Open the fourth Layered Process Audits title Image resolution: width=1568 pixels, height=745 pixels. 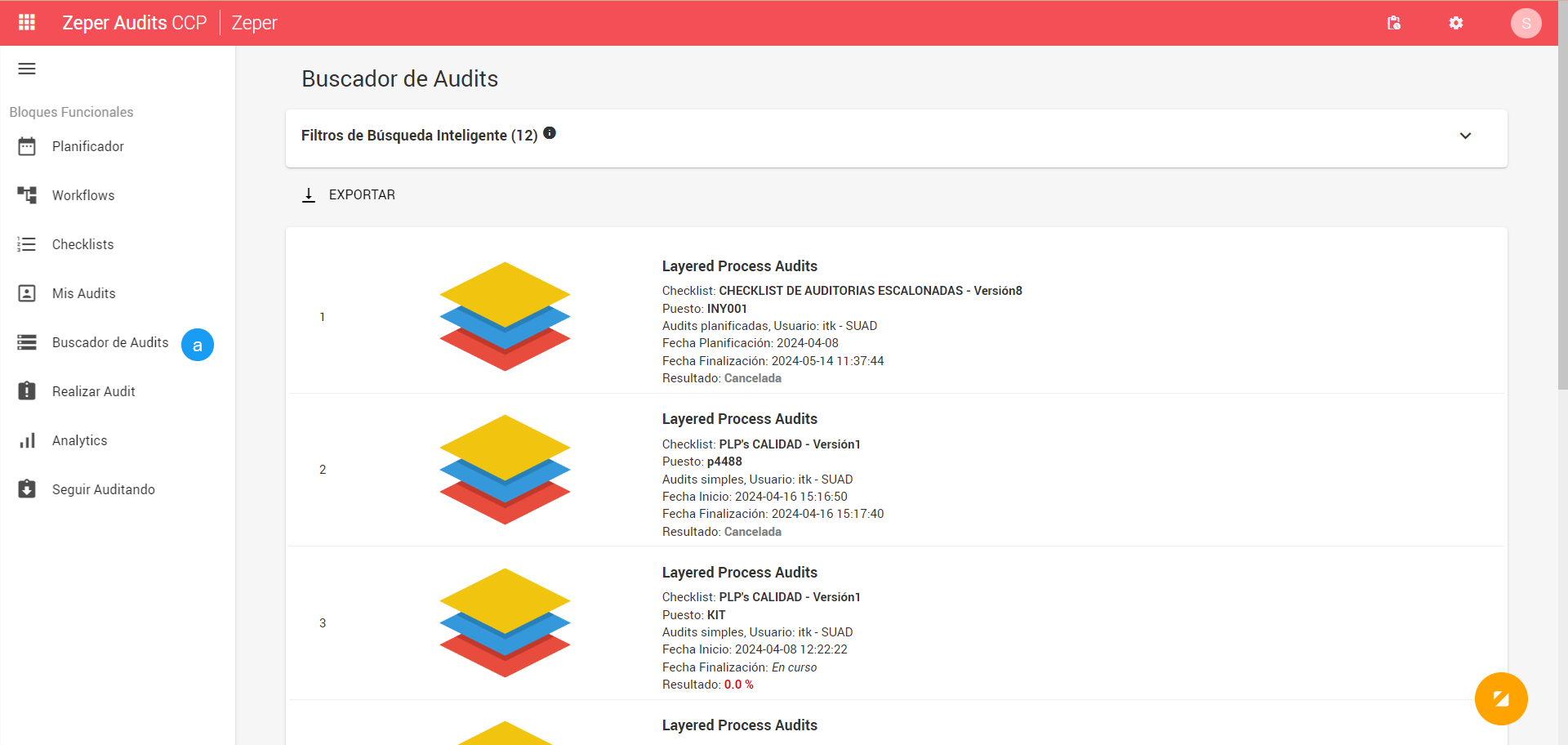click(740, 725)
